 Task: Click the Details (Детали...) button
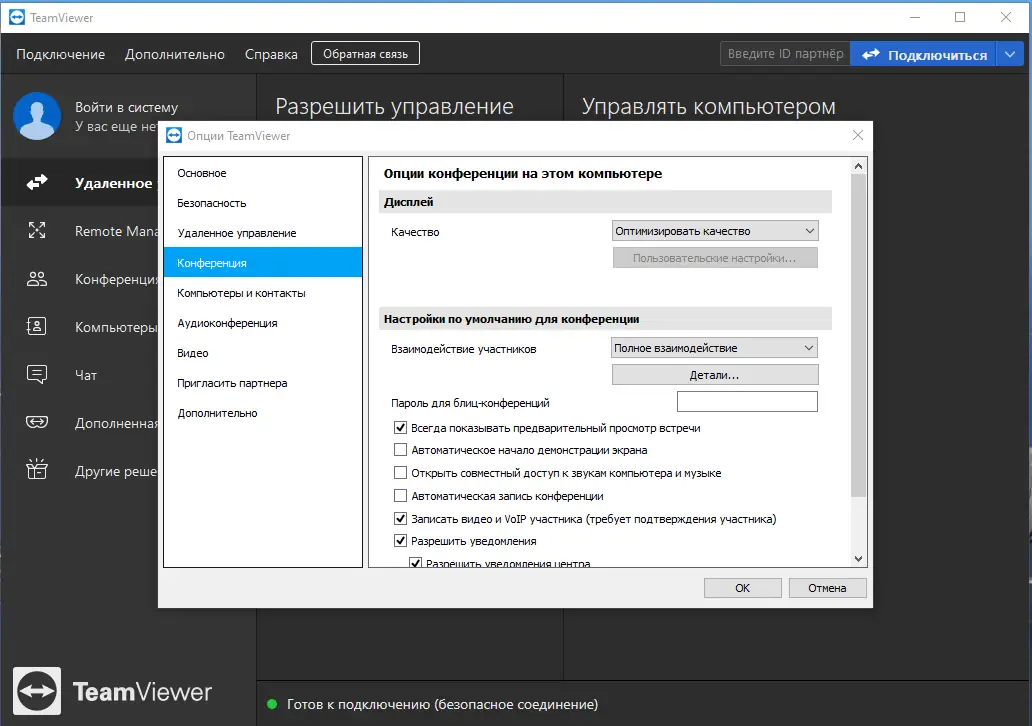click(x=715, y=375)
